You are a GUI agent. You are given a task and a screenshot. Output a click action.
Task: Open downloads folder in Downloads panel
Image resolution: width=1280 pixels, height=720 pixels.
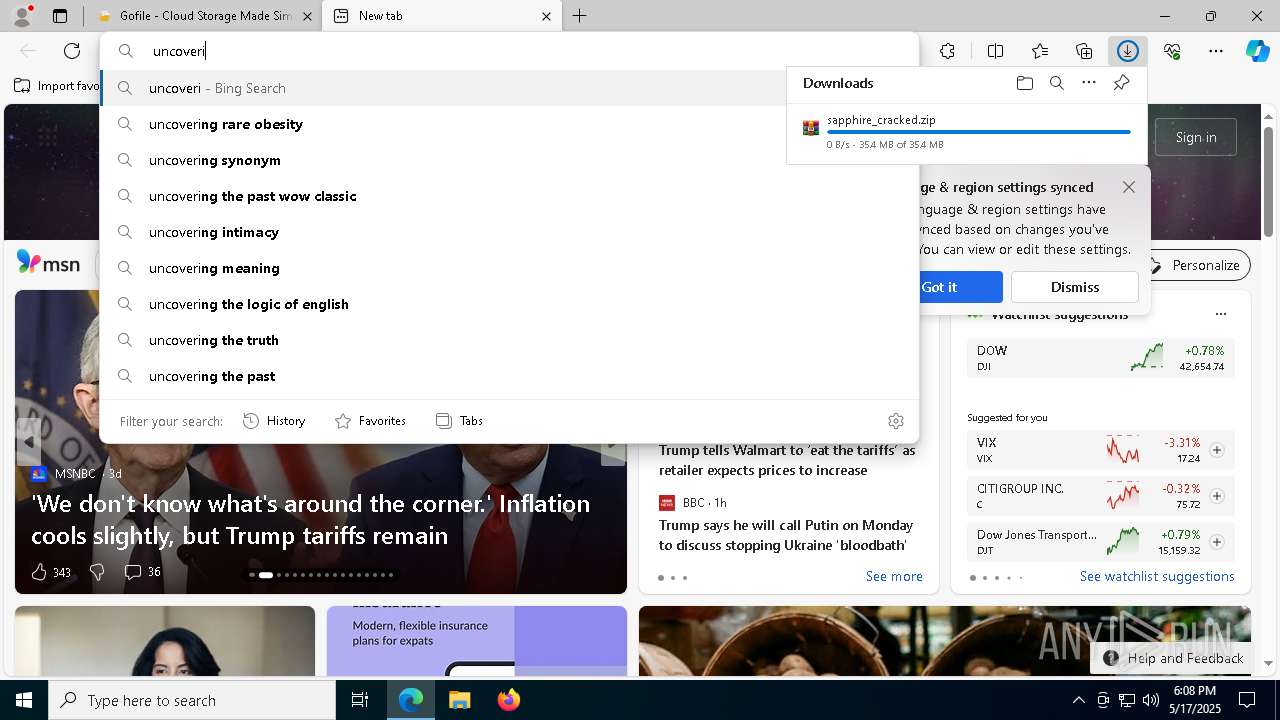point(1024,83)
